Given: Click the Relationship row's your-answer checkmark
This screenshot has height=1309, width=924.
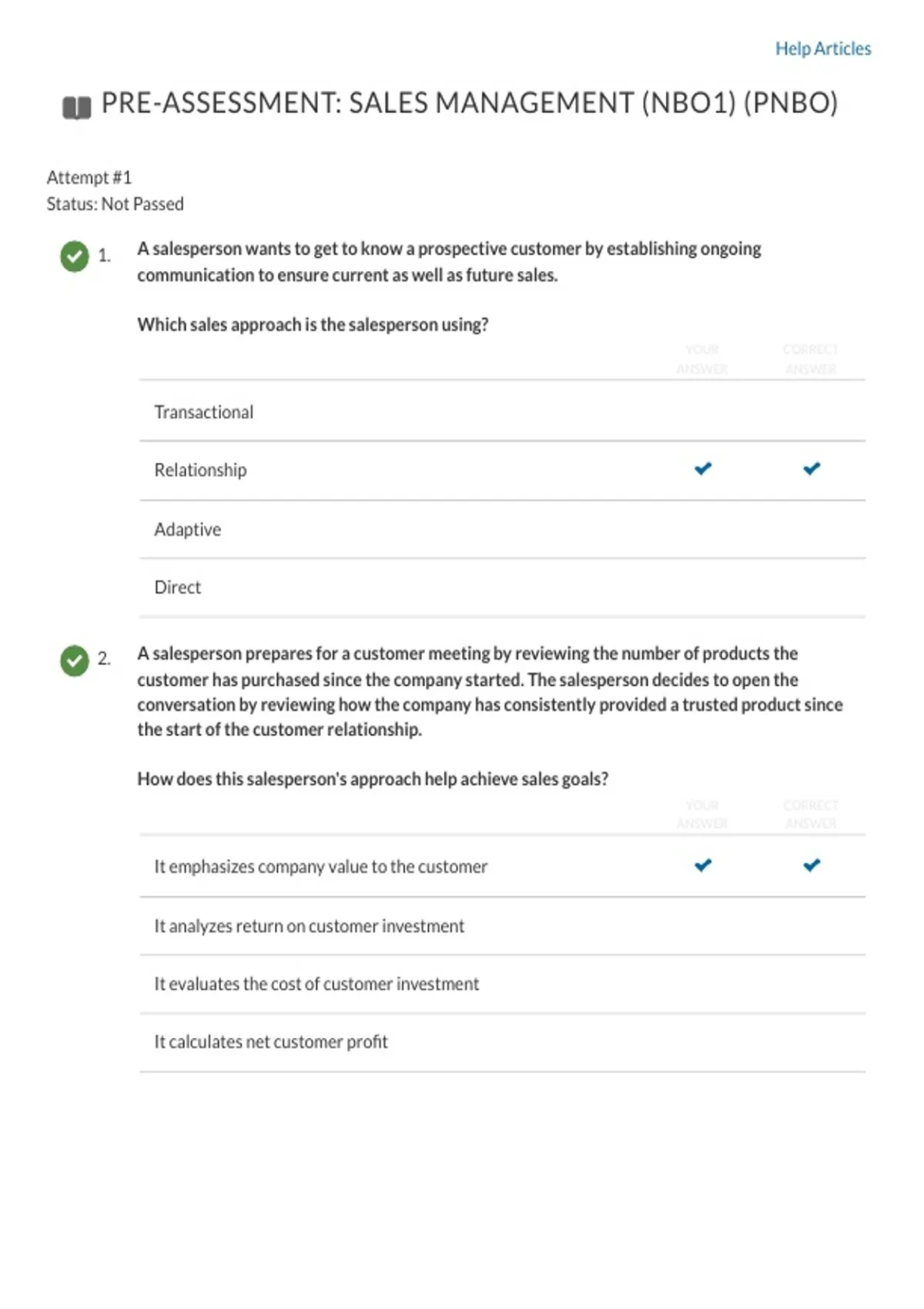Looking at the screenshot, I should click(703, 468).
